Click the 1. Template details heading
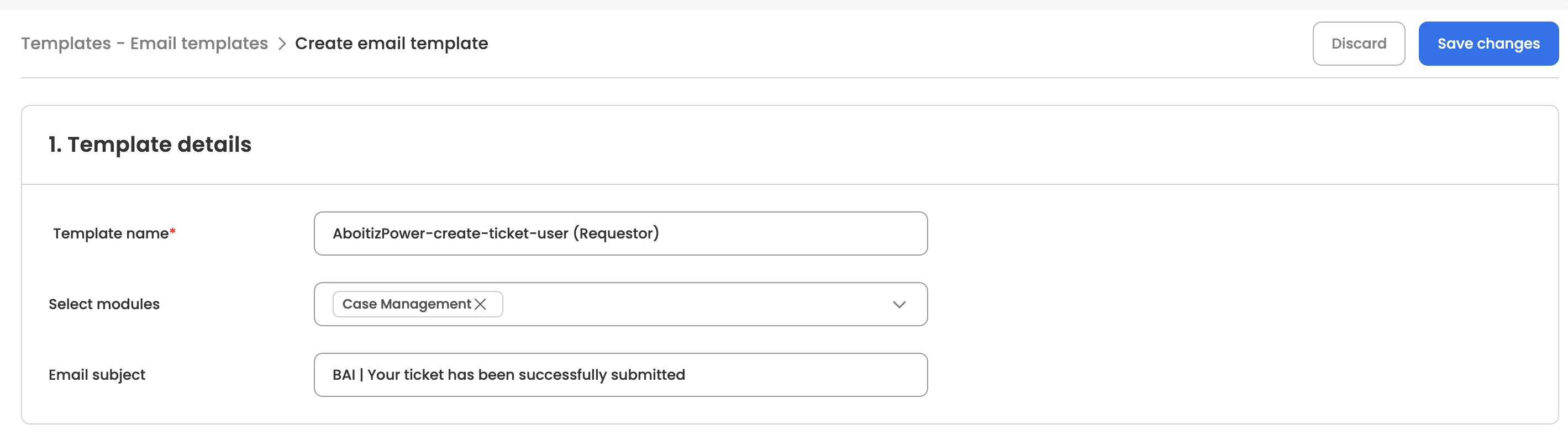This screenshot has height=435, width=1568. pyautogui.click(x=150, y=145)
